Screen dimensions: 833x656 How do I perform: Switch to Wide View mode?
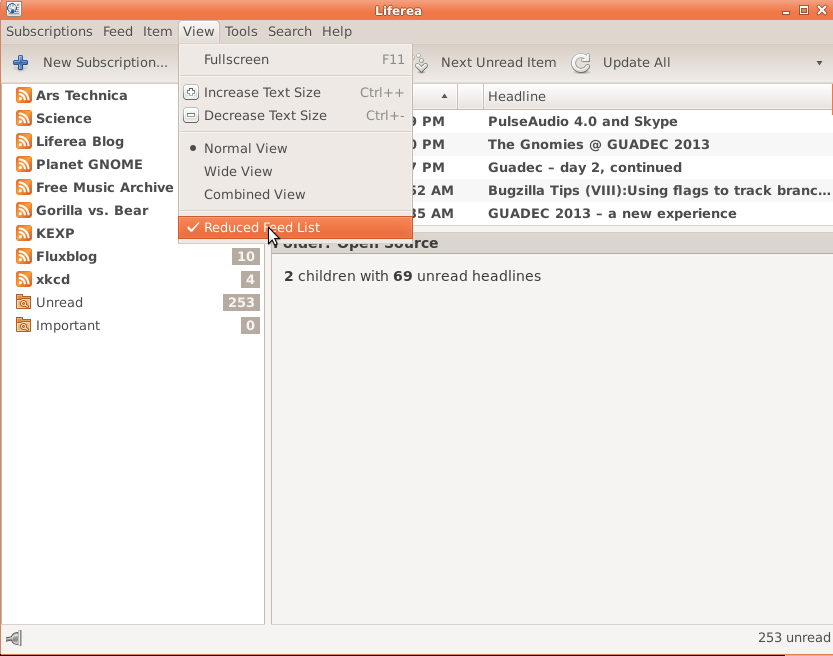[238, 172]
